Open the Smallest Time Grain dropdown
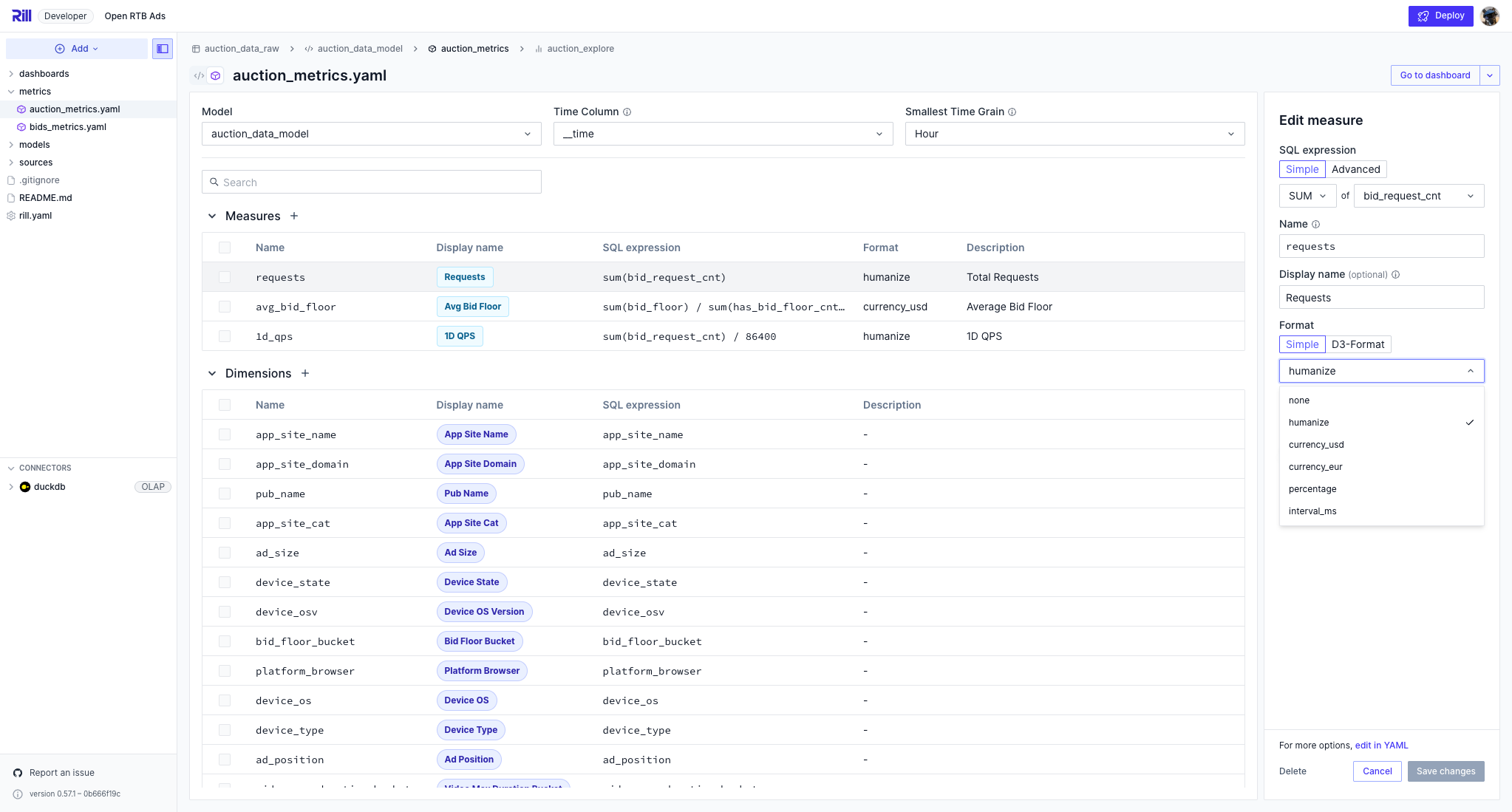 pyautogui.click(x=1072, y=134)
